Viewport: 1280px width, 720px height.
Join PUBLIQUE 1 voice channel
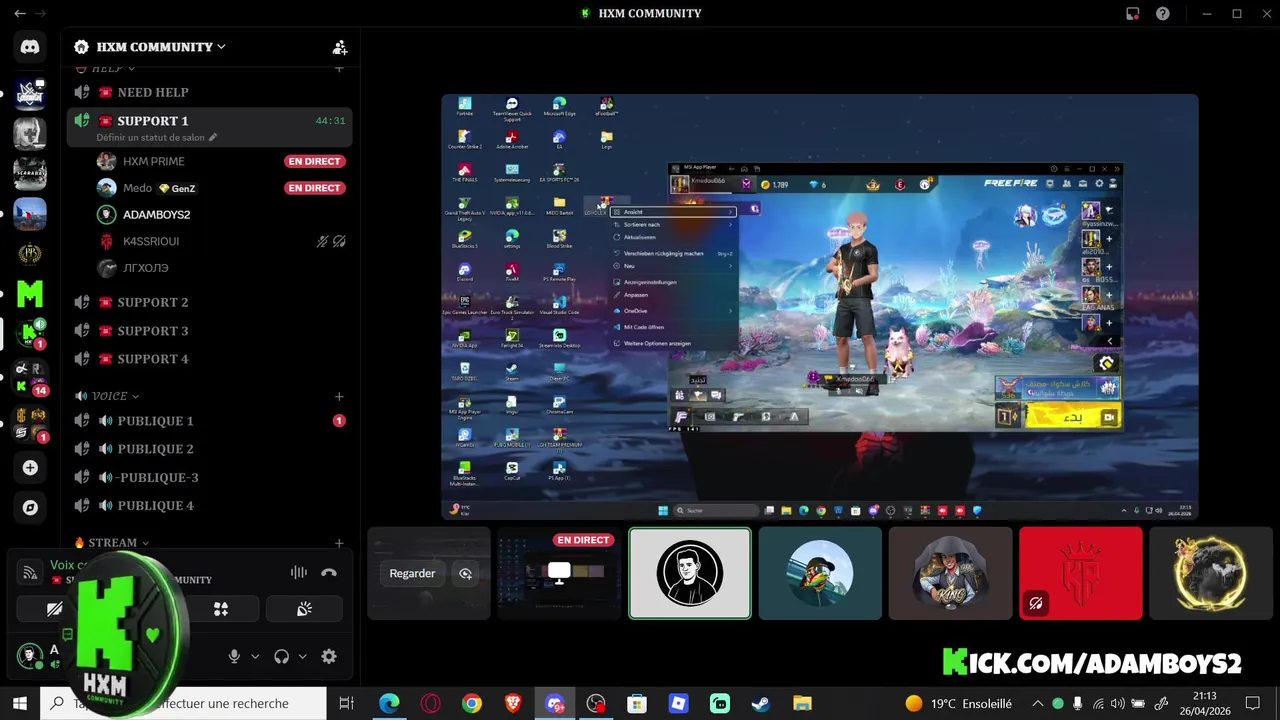209,421
